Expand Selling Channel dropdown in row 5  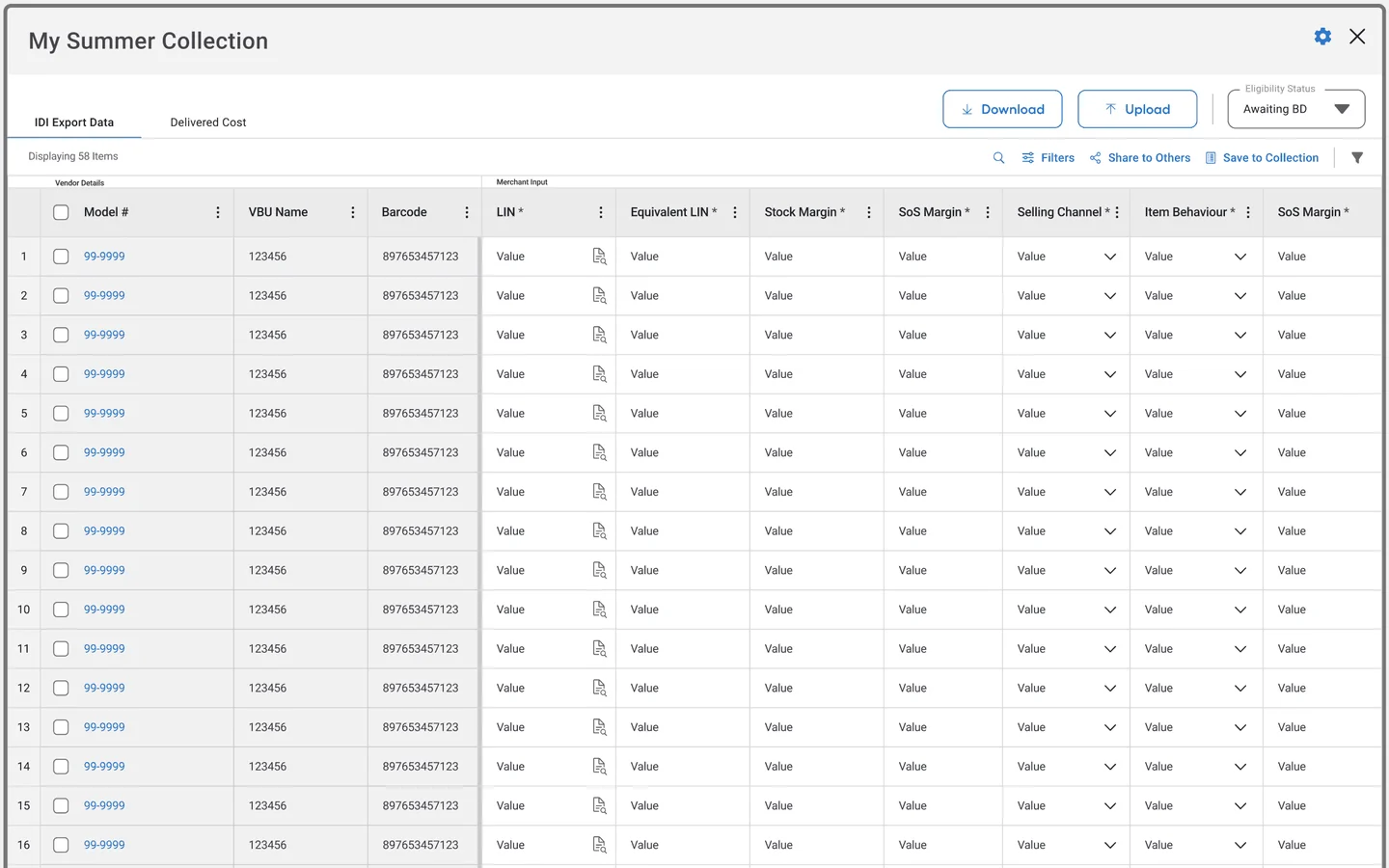[1110, 414]
